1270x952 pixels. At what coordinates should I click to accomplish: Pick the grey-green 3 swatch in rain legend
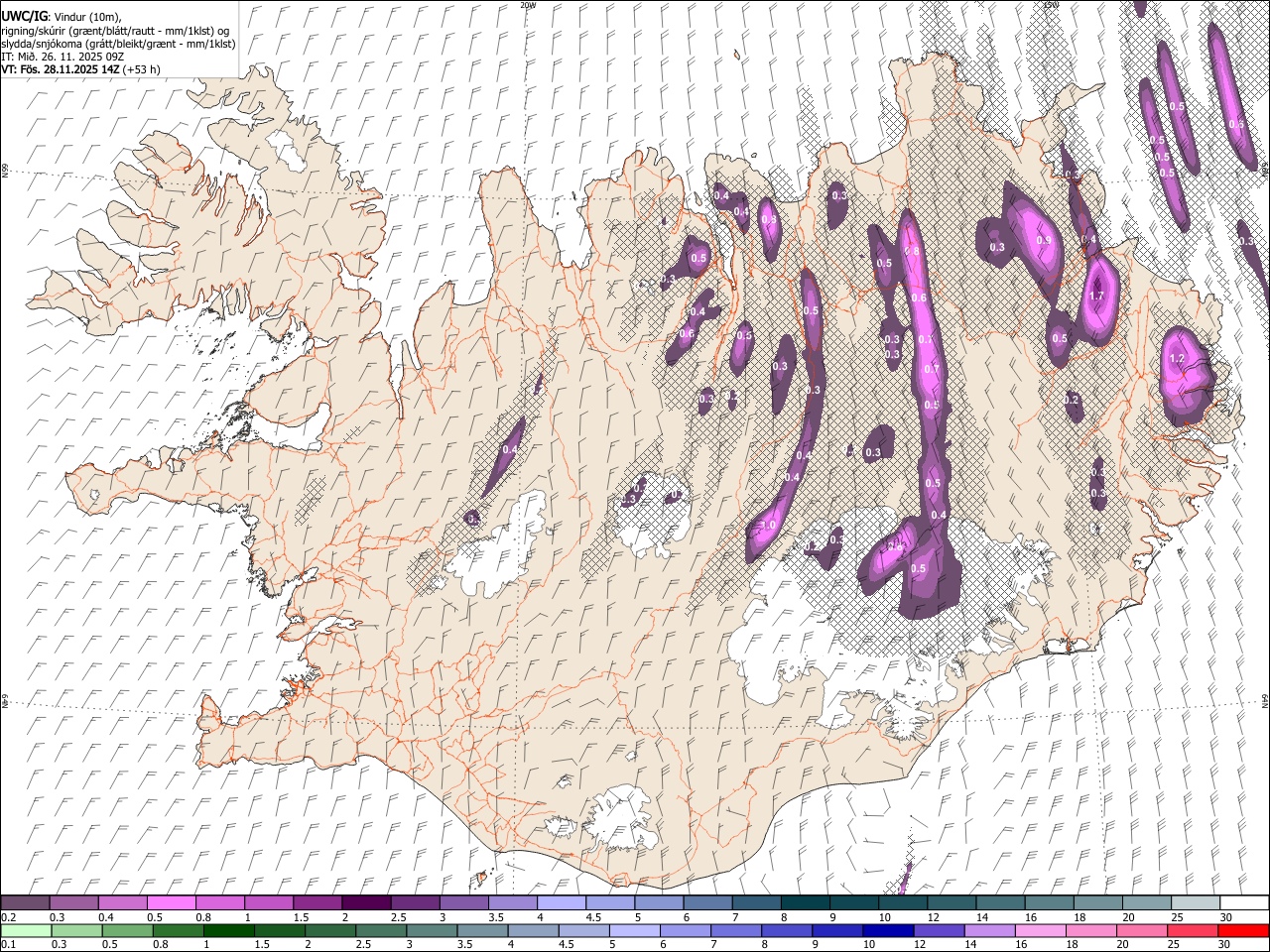point(431,930)
